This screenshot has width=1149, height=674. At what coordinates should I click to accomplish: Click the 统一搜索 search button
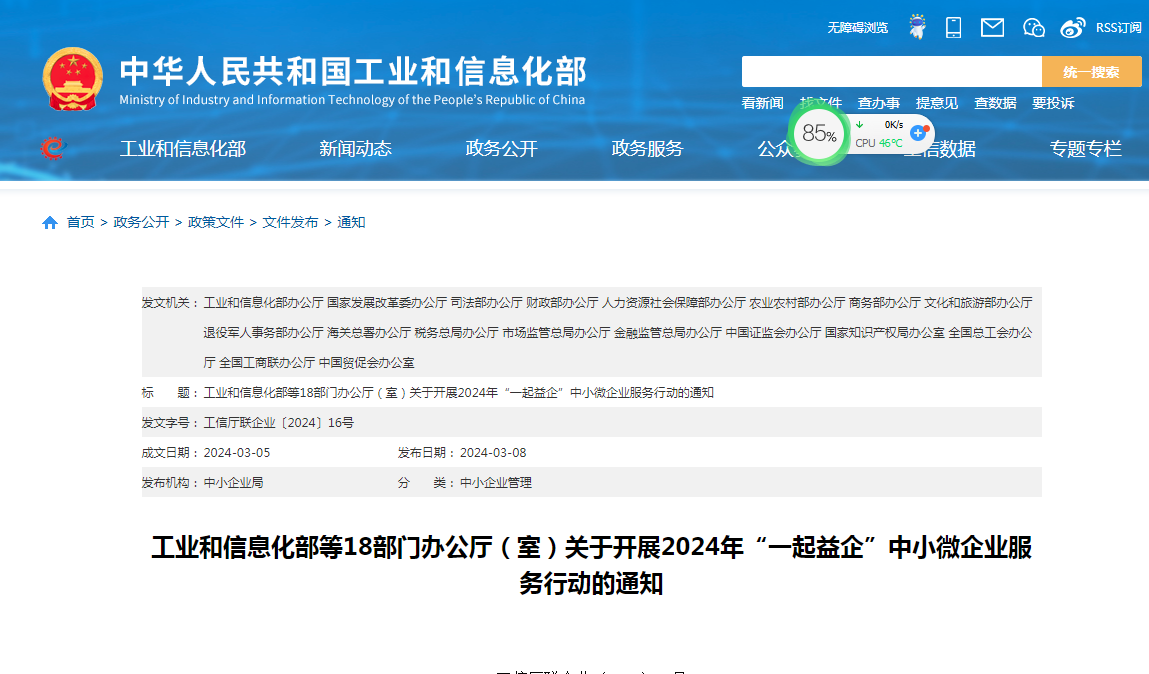tap(1091, 72)
